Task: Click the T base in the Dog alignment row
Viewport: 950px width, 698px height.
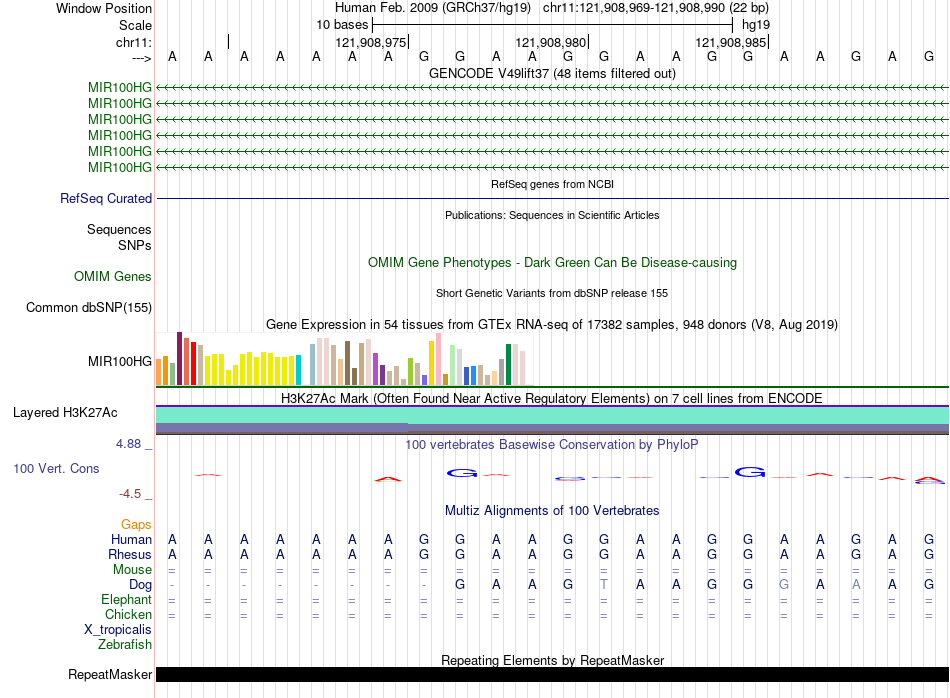Action: pos(603,585)
